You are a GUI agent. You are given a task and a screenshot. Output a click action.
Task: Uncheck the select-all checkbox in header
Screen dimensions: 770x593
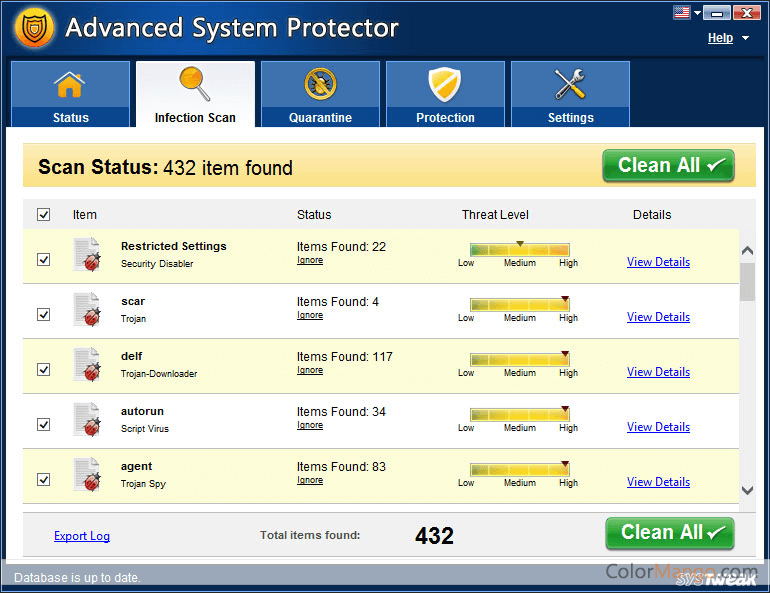point(44,214)
